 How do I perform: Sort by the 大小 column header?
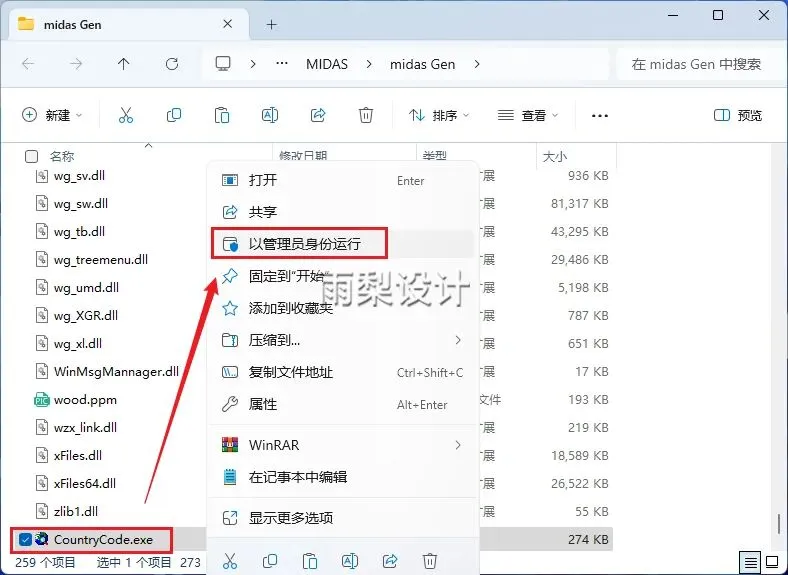(555, 157)
